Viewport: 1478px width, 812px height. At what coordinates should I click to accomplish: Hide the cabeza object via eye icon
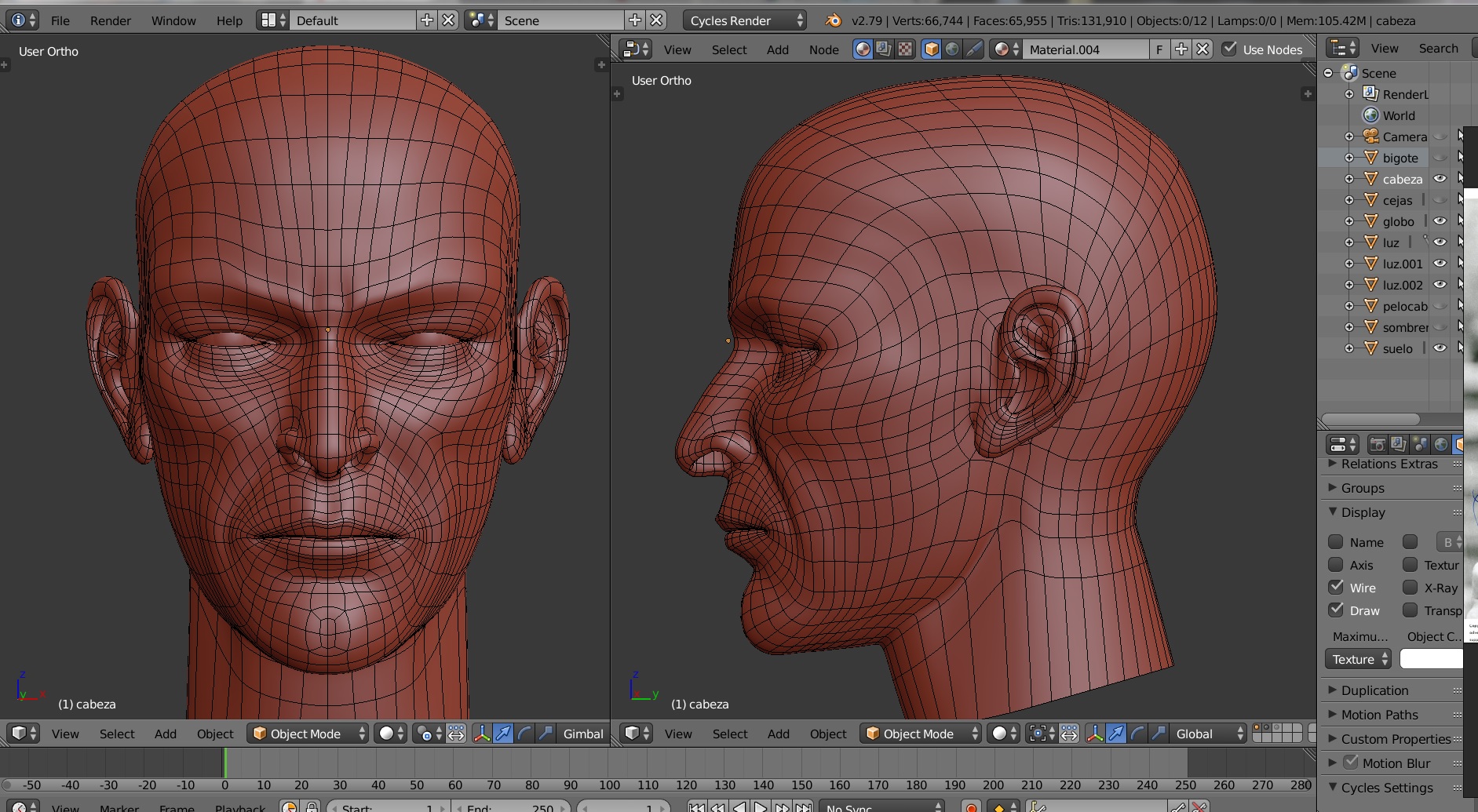[x=1440, y=179]
